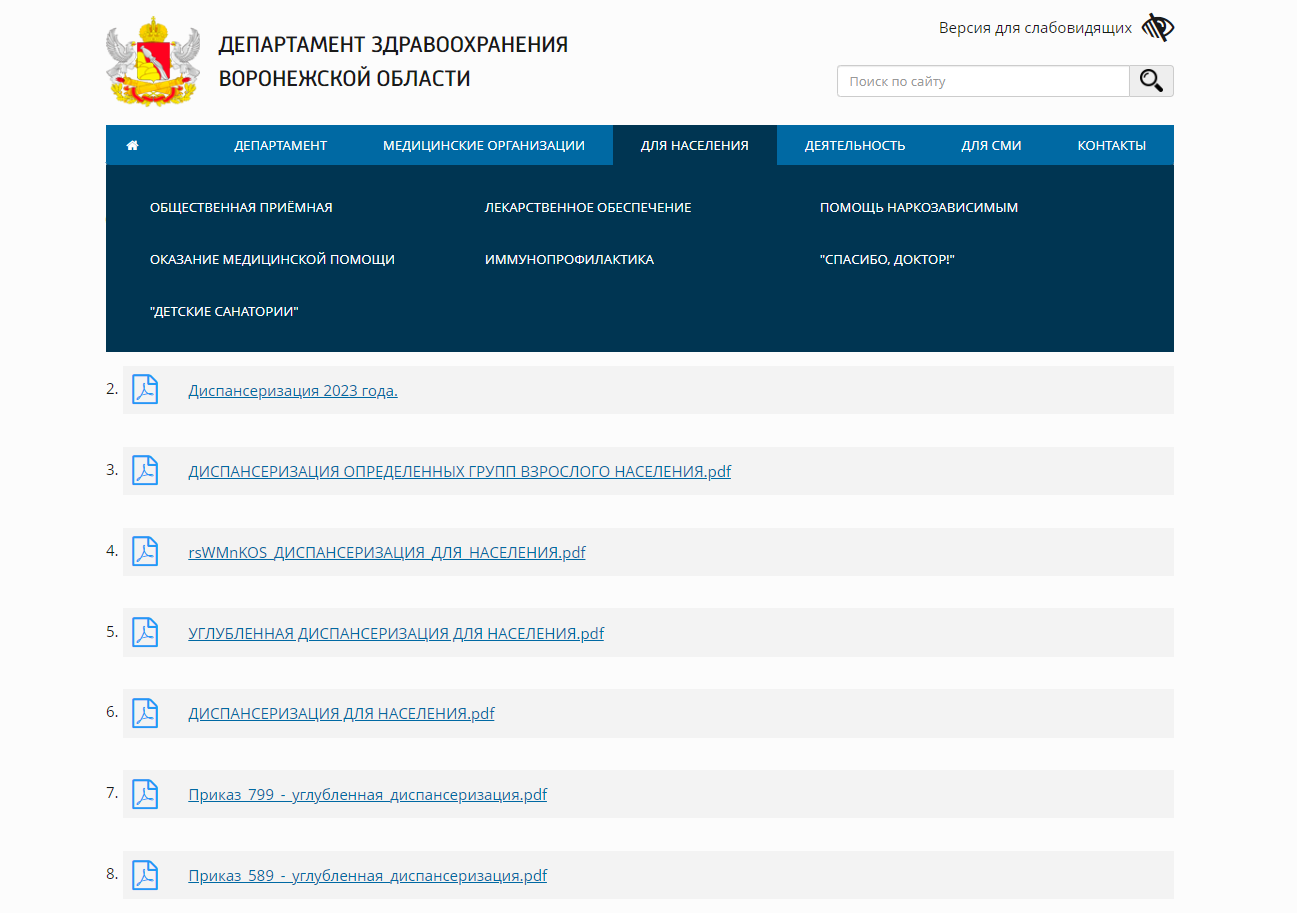Image resolution: width=1297 pixels, height=913 pixels.
Task: Click PDF icon for rsWMnKOS file
Action: tap(146, 552)
